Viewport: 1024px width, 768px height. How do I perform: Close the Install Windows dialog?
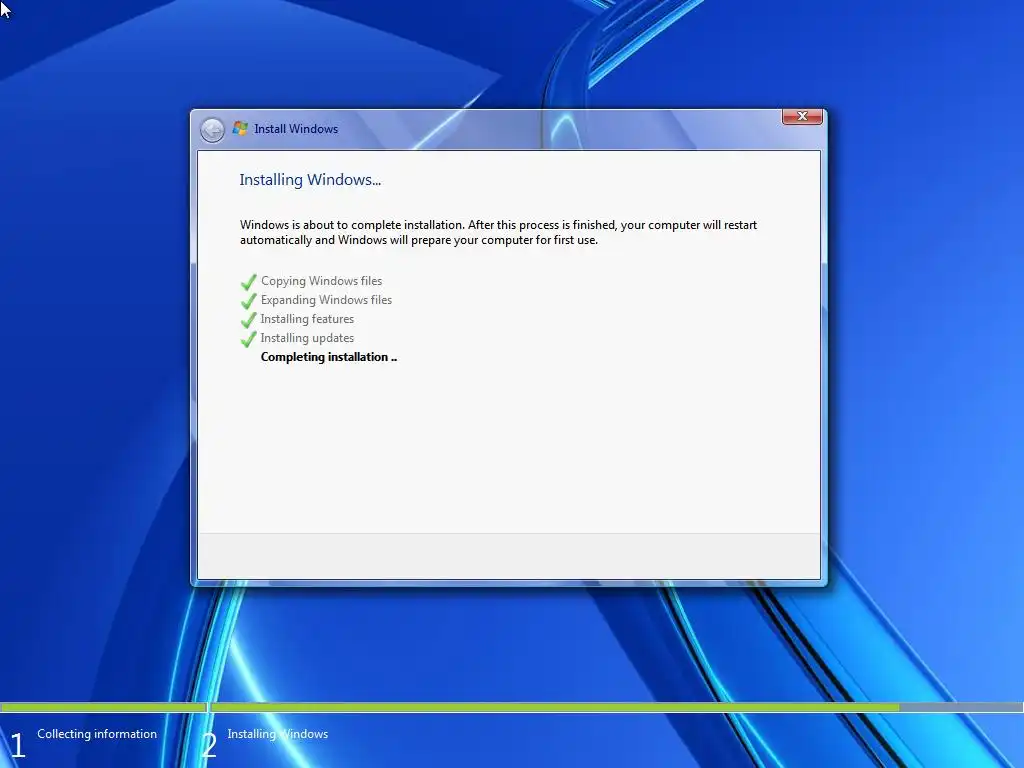(x=802, y=116)
